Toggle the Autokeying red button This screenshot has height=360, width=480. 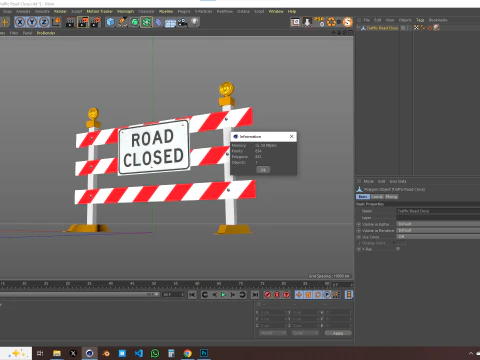point(277,295)
